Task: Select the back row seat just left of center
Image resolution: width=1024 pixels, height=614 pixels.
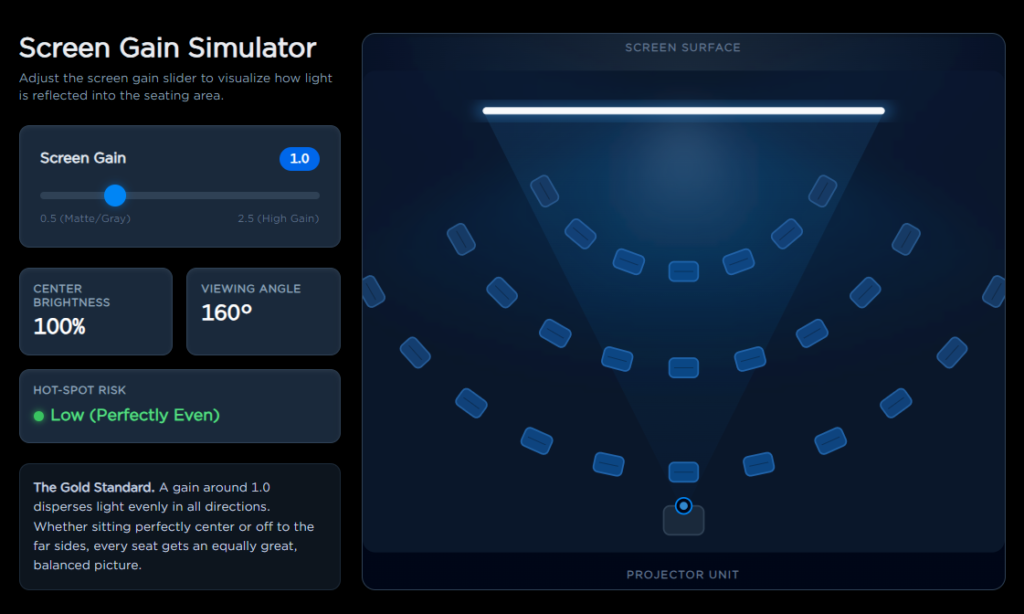Action: [x=609, y=464]
